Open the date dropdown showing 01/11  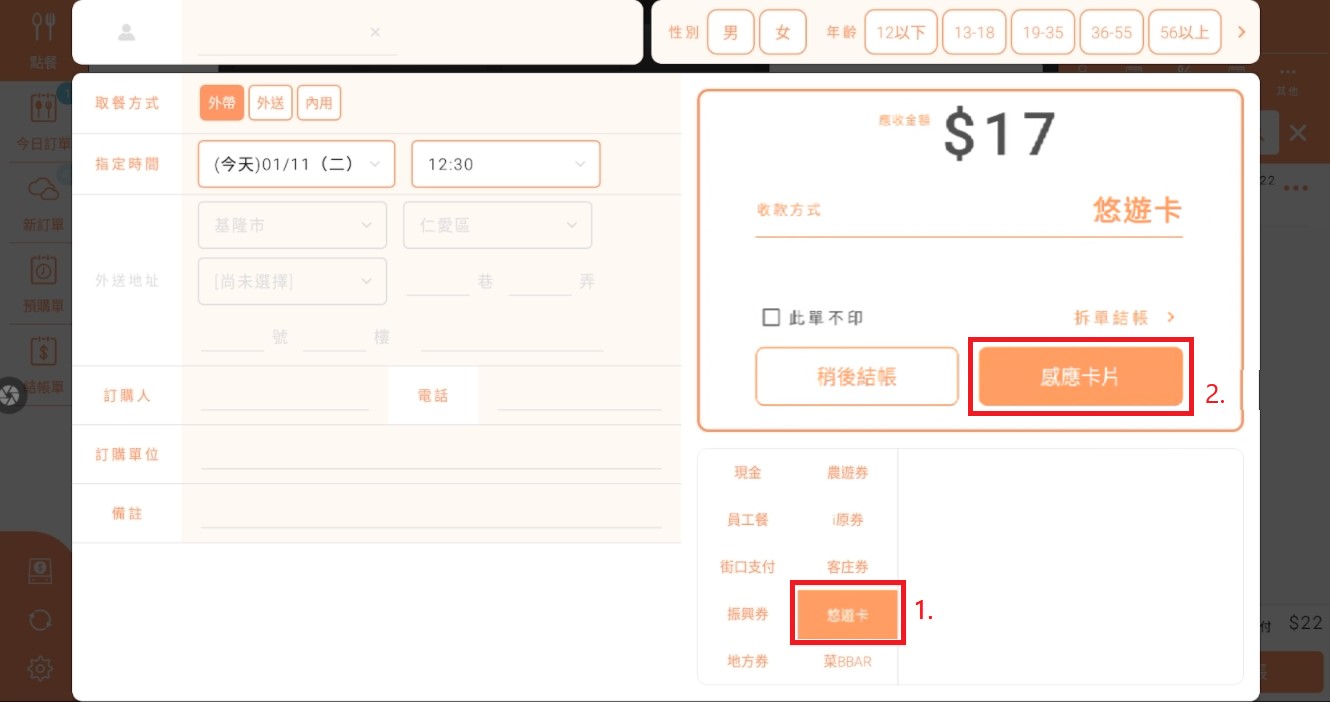pos(296,164)
